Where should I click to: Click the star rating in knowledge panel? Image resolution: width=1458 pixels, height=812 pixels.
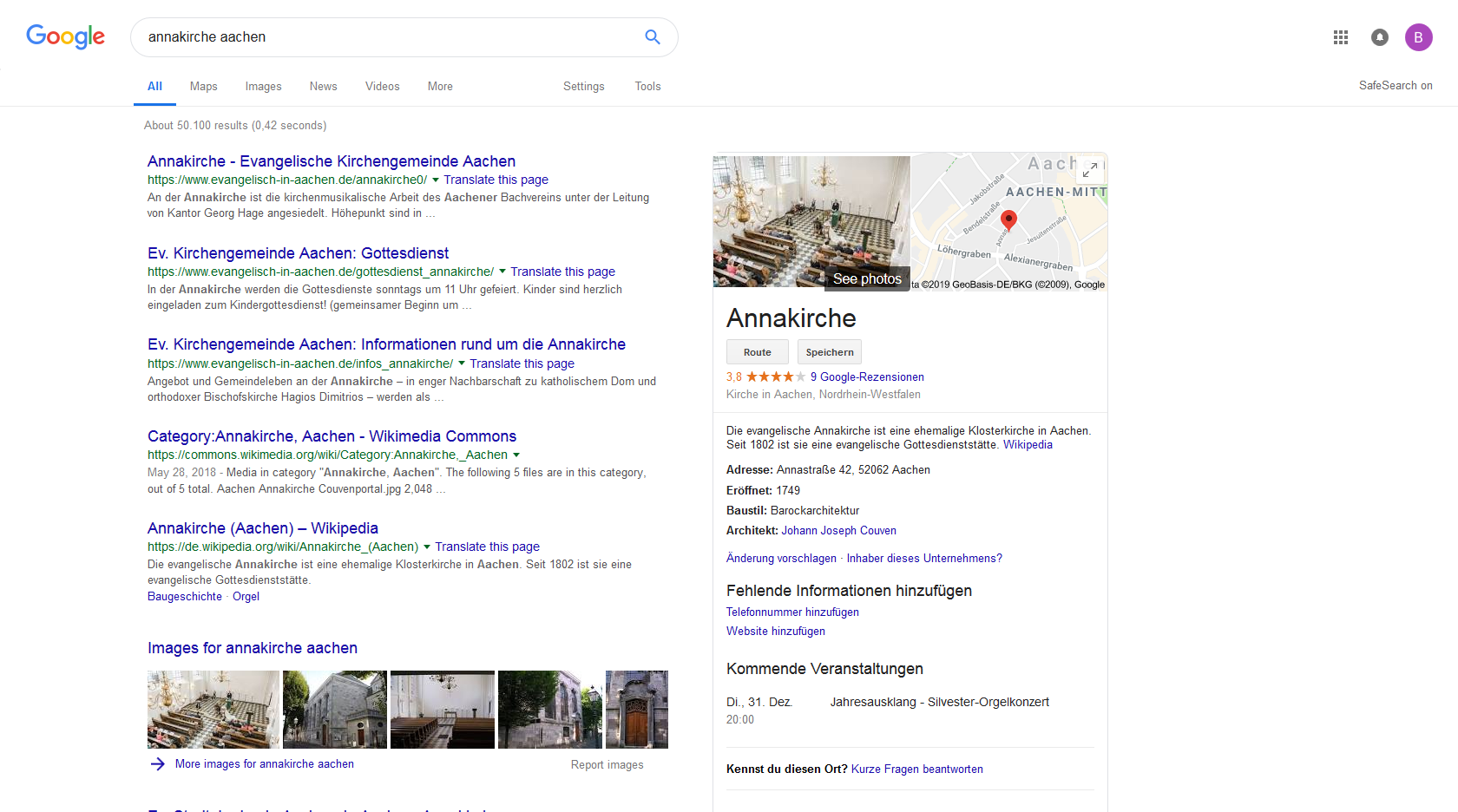pos(776,377)
